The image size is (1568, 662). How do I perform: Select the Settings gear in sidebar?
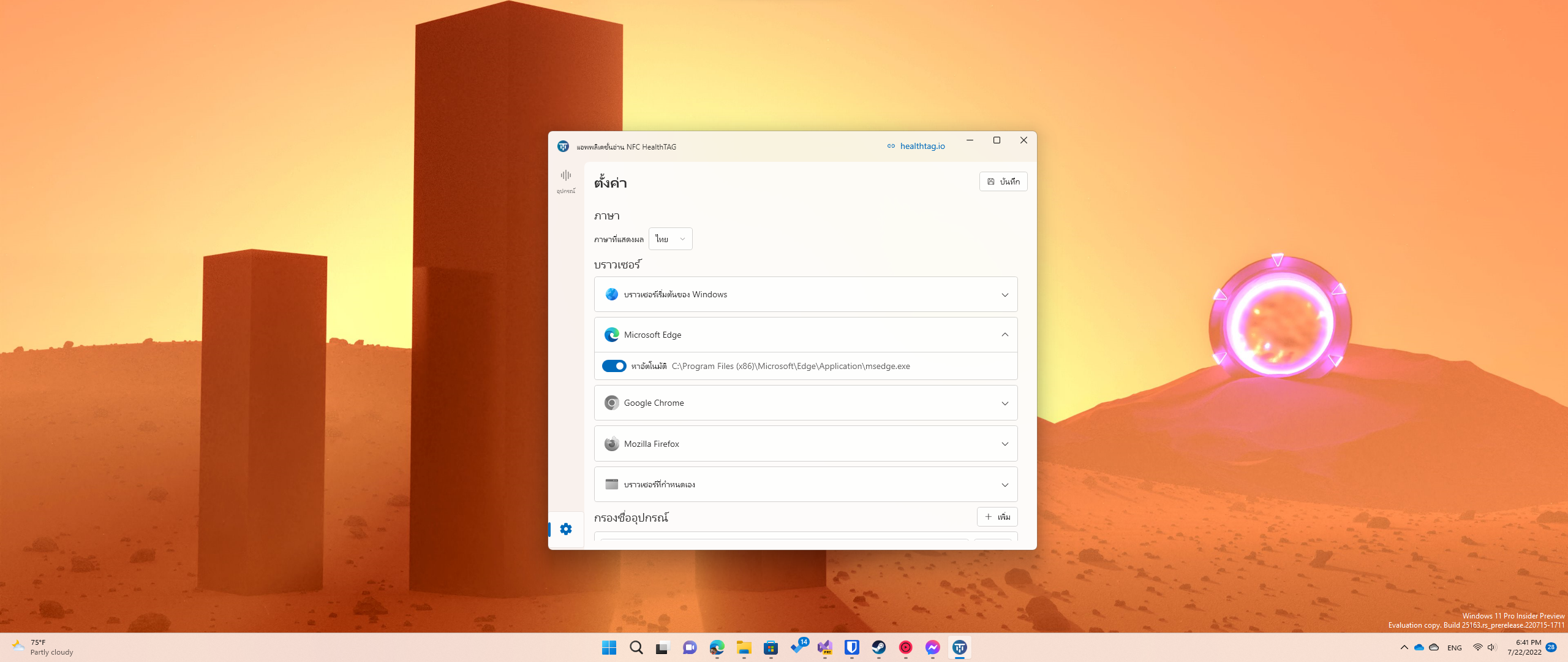pyautogui.click(x=566, y=529)
